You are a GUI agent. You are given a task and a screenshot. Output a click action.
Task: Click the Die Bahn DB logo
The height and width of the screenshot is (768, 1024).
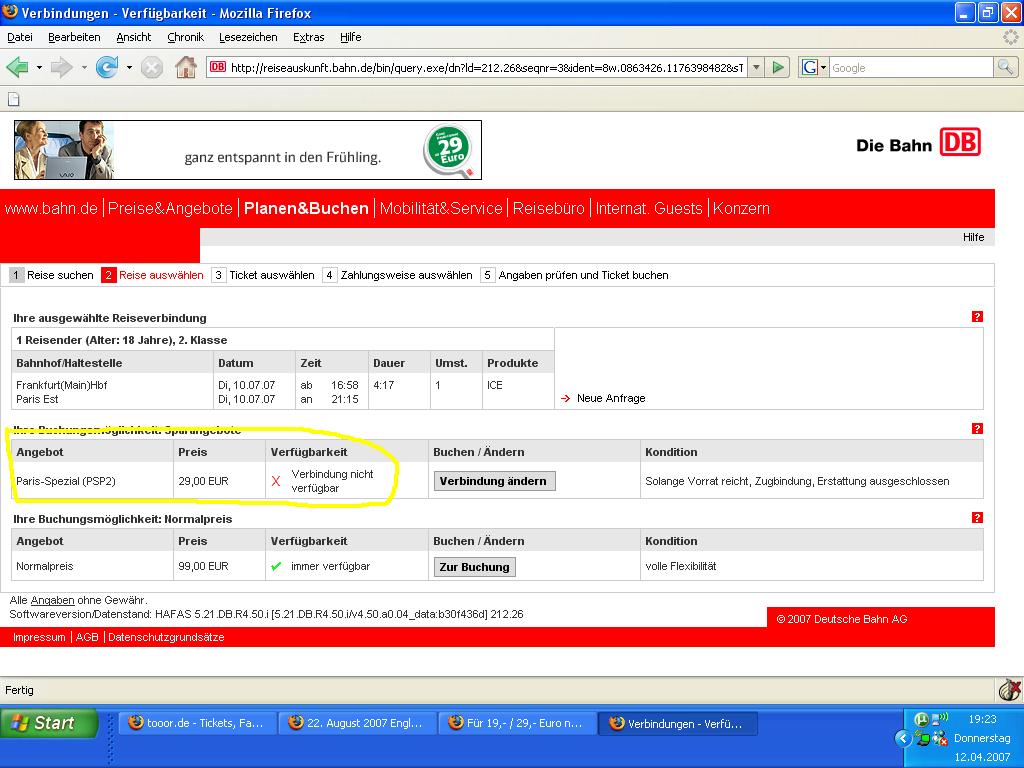pos(918,144)
